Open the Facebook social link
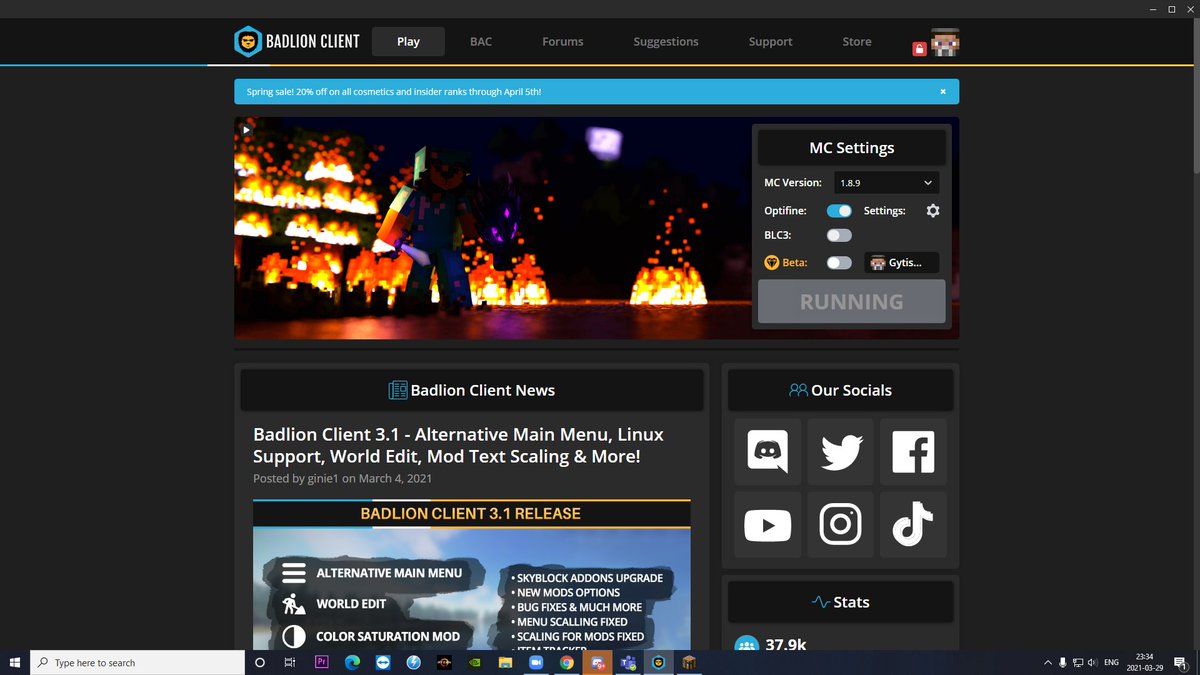1200x675 pixels. pos(913,452)
